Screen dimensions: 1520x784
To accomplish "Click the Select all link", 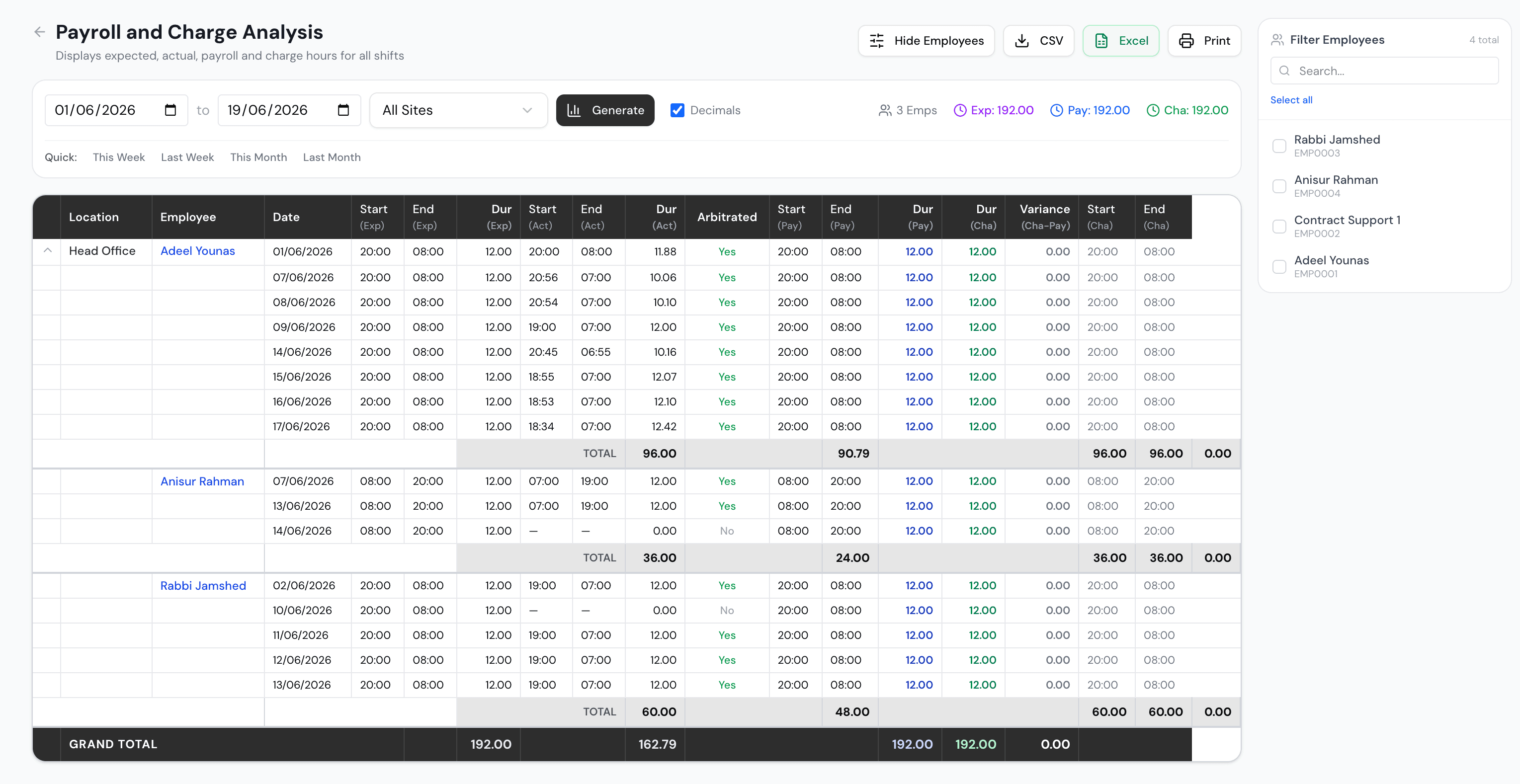I will 1291,100.
